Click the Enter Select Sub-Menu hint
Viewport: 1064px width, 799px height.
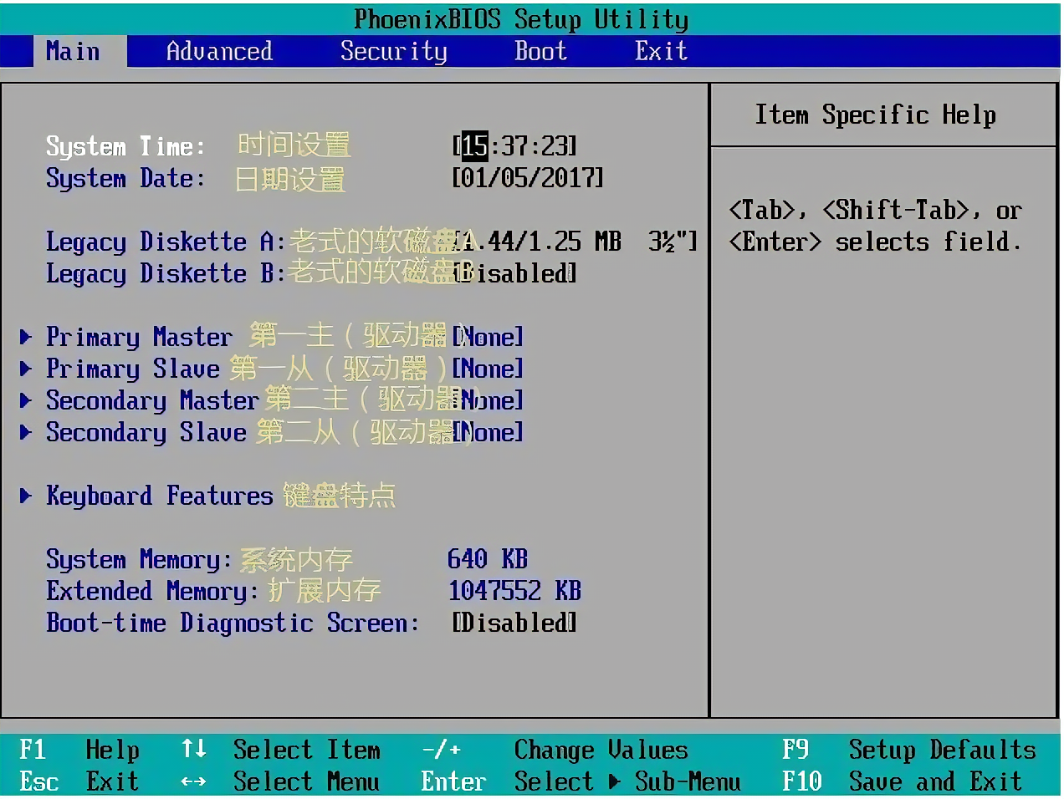point(581,781)
